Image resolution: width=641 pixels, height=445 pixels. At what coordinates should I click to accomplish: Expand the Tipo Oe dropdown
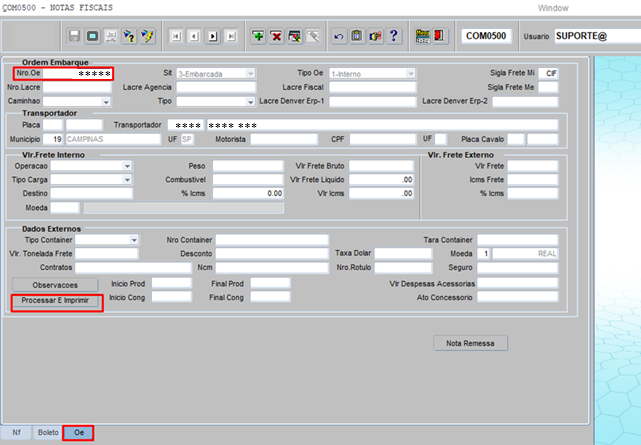pyautogui.click(x=410, y=74)
